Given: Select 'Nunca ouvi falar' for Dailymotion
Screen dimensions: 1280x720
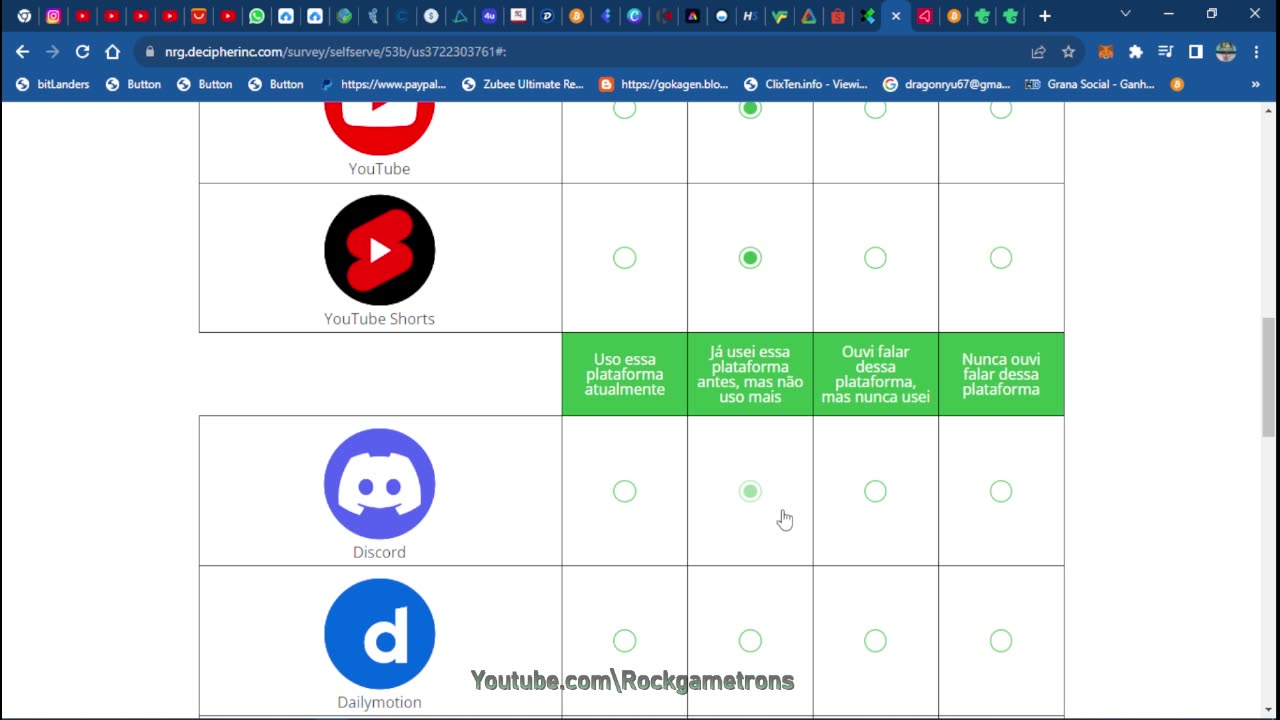Looking at the screenshot, I should (1001, 641).
